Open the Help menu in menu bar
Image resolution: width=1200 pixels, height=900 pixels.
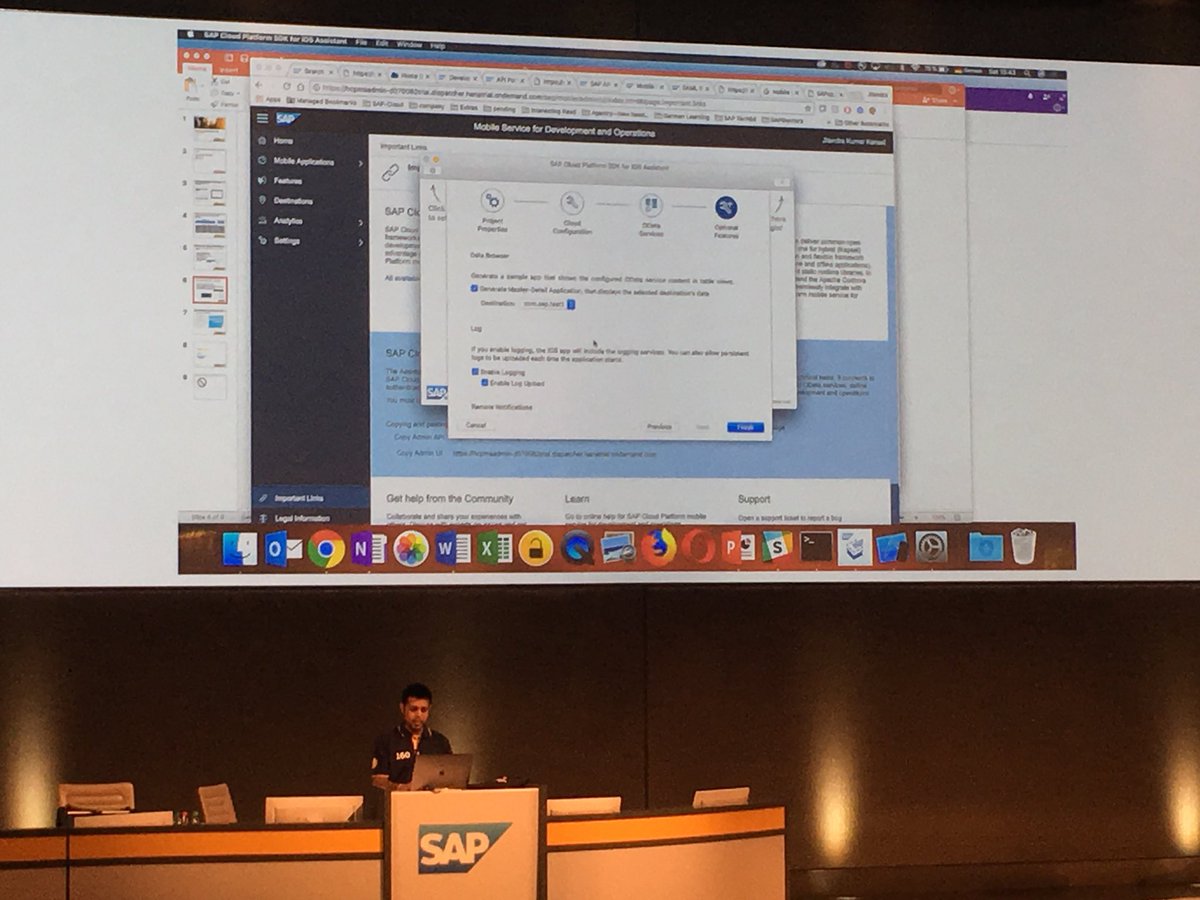click(x=438, y=46)
